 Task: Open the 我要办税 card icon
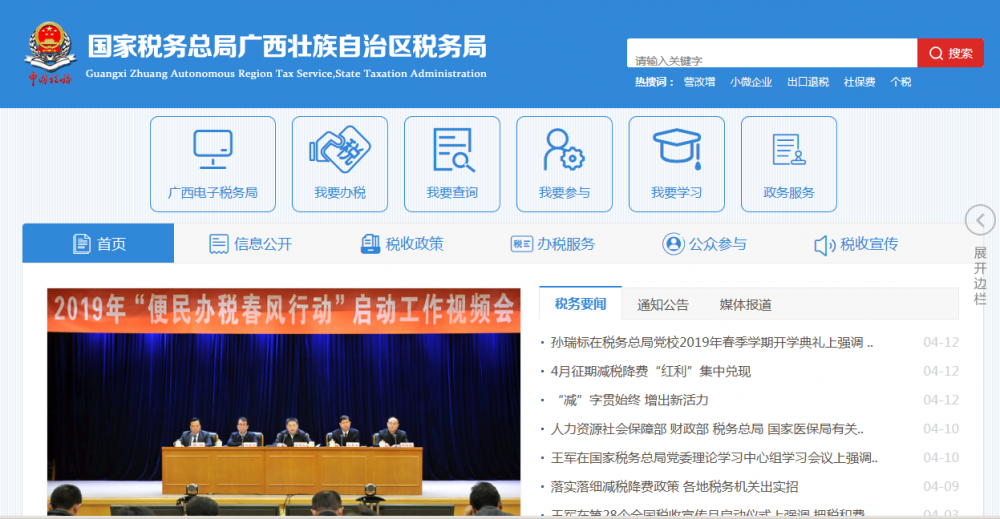point(339,149)
